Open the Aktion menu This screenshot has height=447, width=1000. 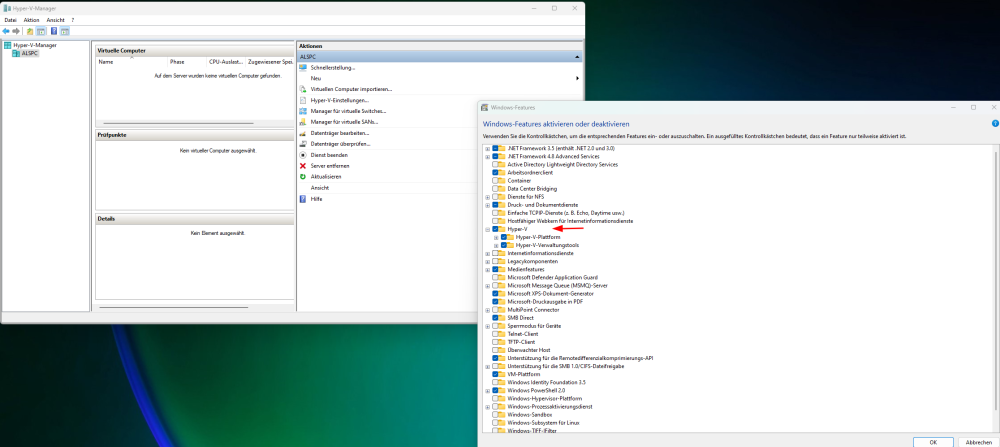tap(31, 20)
